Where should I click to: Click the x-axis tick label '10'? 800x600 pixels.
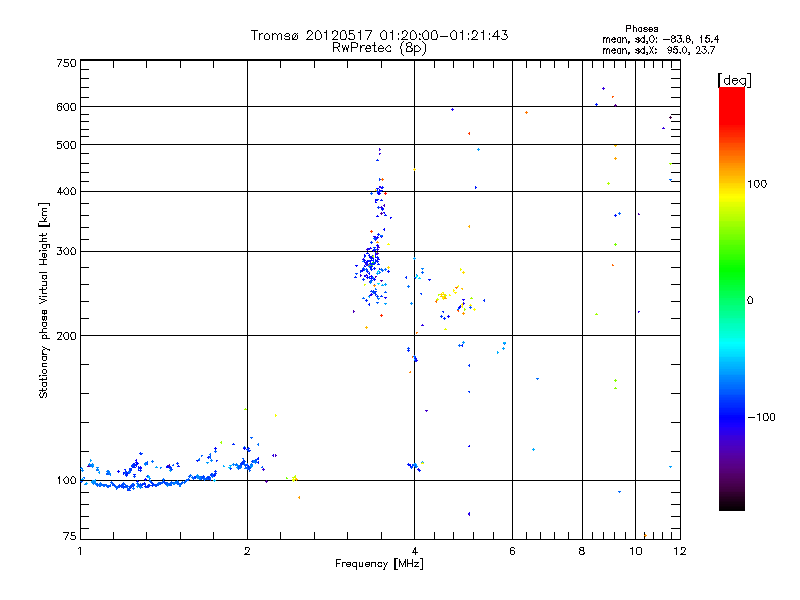point(636,551)
